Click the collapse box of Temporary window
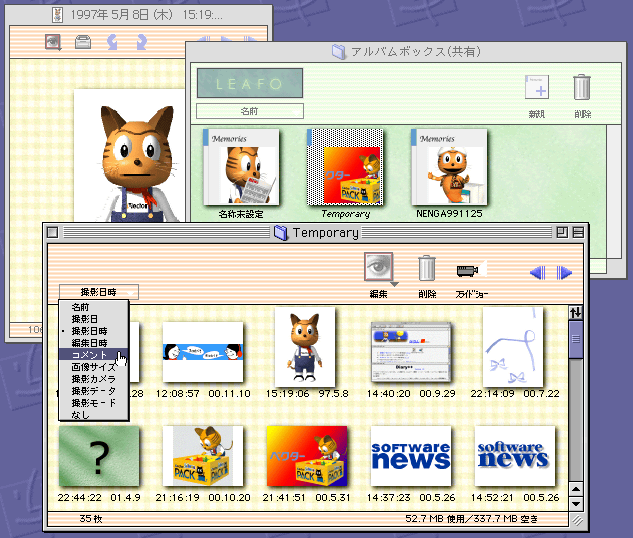 [x=578, y=232]
